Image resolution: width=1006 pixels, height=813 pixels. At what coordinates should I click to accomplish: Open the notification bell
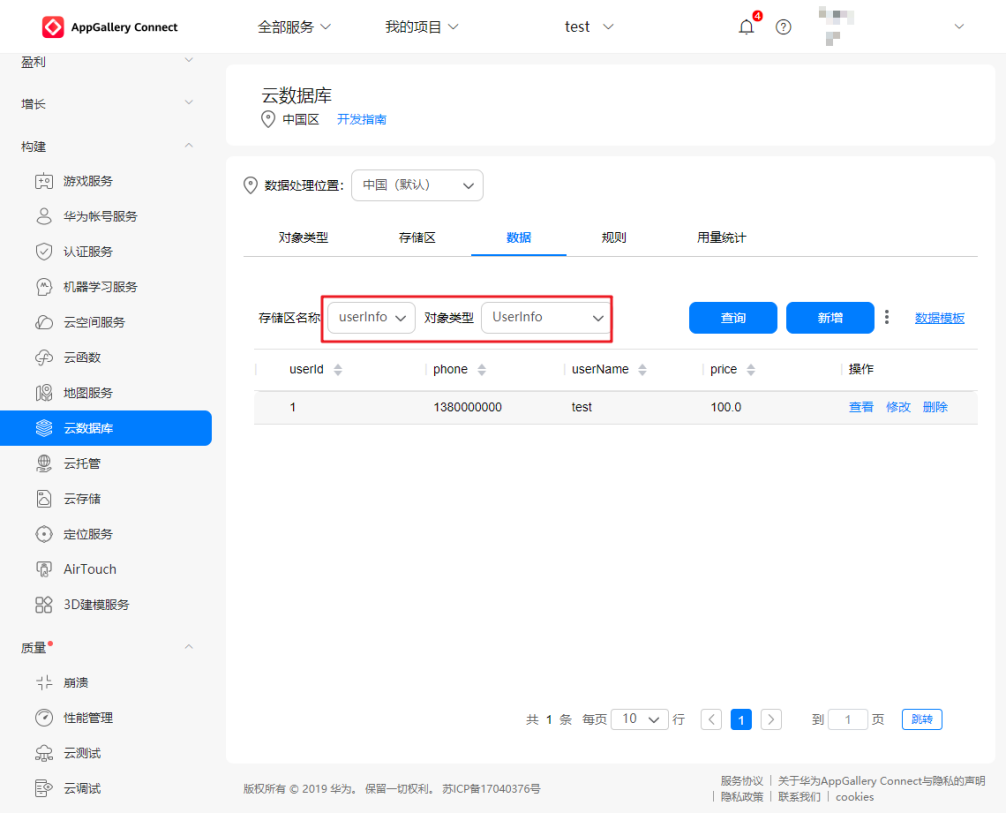[746, 27]
